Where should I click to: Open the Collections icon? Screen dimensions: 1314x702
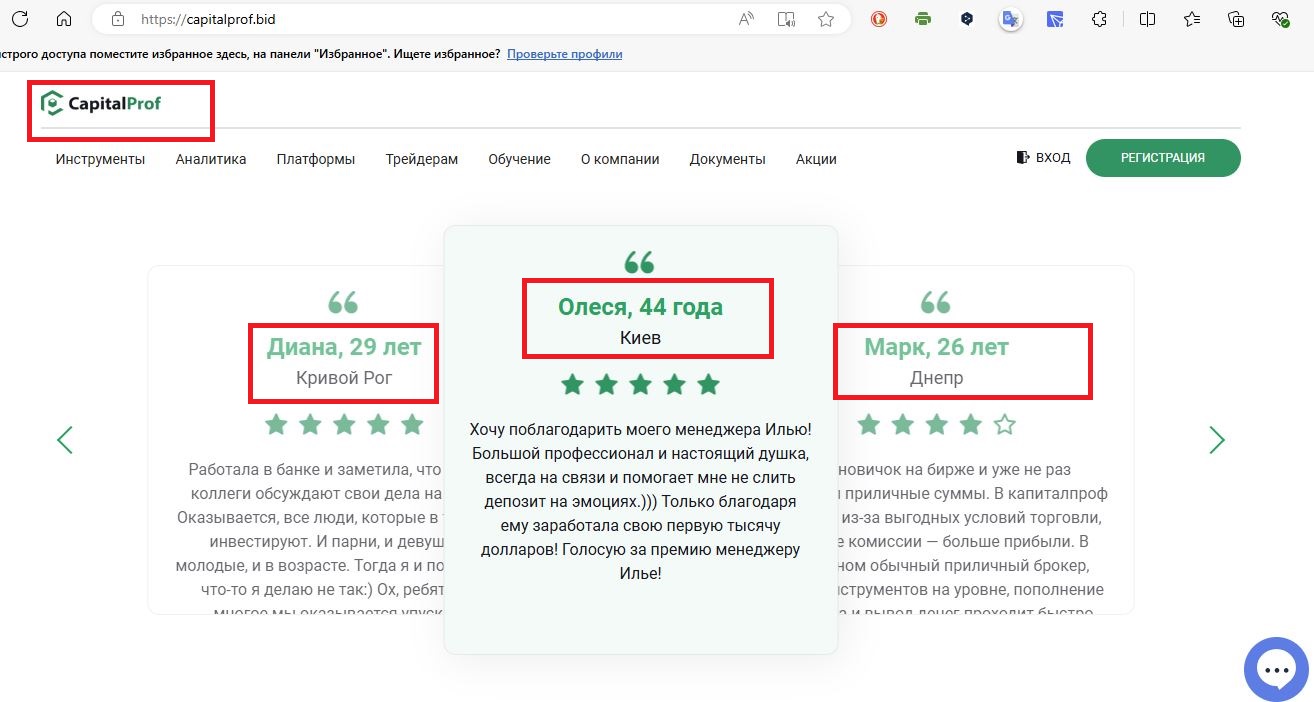point(1236,19)
